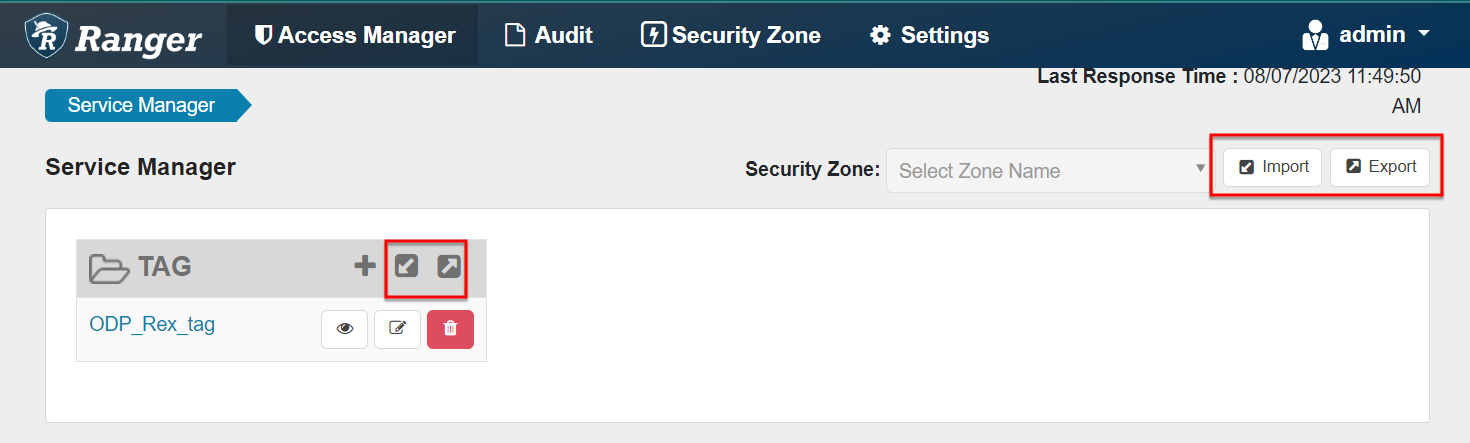Click the TAG import icon

406,266
